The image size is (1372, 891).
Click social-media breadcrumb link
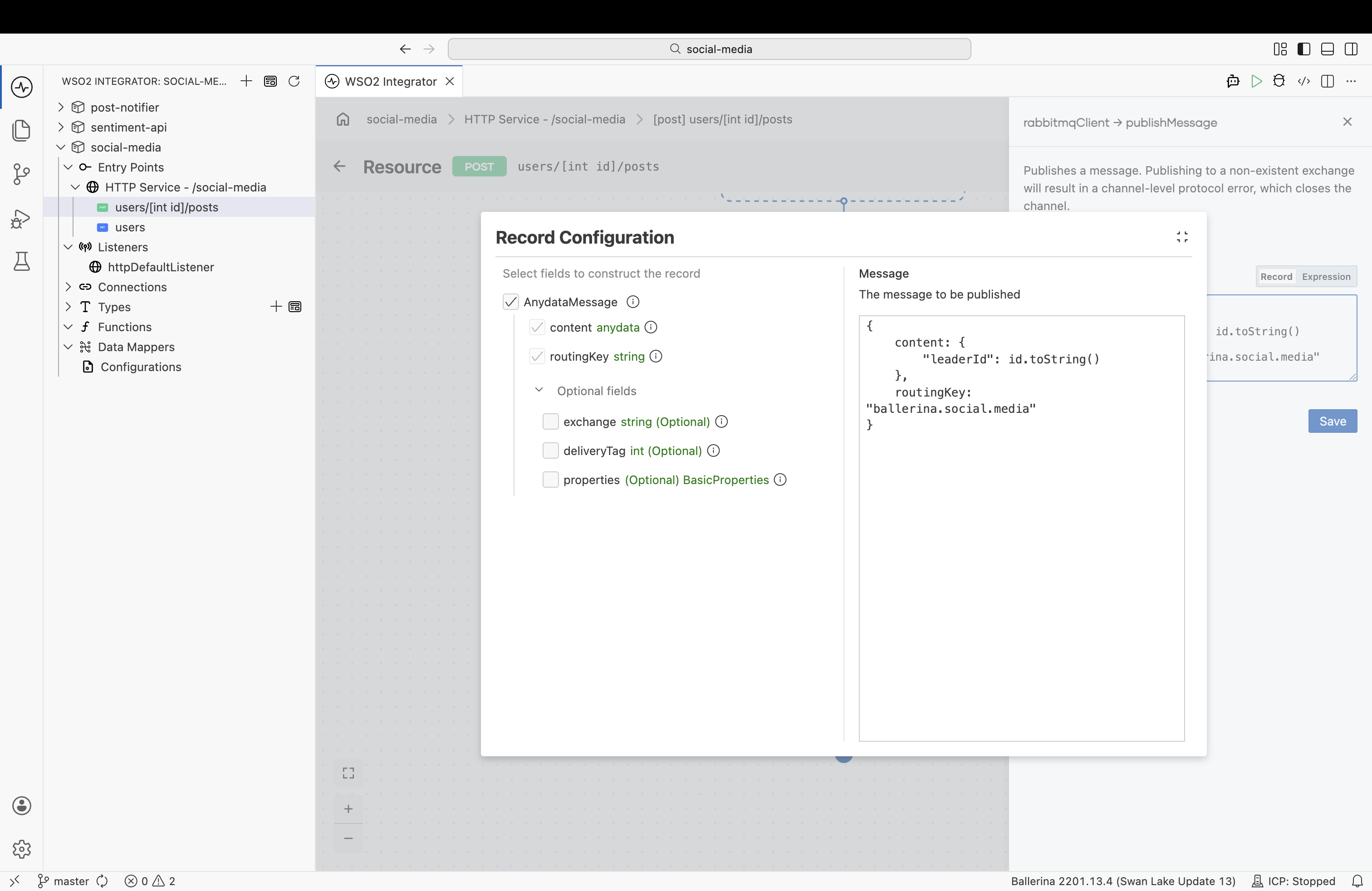click(x=402, y=119)
